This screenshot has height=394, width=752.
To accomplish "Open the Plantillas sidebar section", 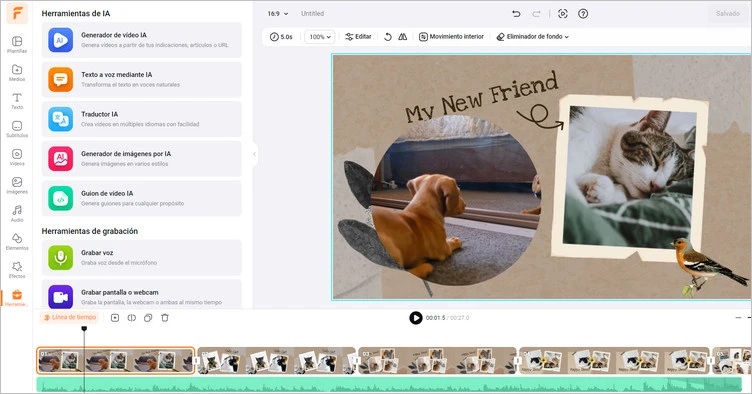I will (x=17, y=45).
